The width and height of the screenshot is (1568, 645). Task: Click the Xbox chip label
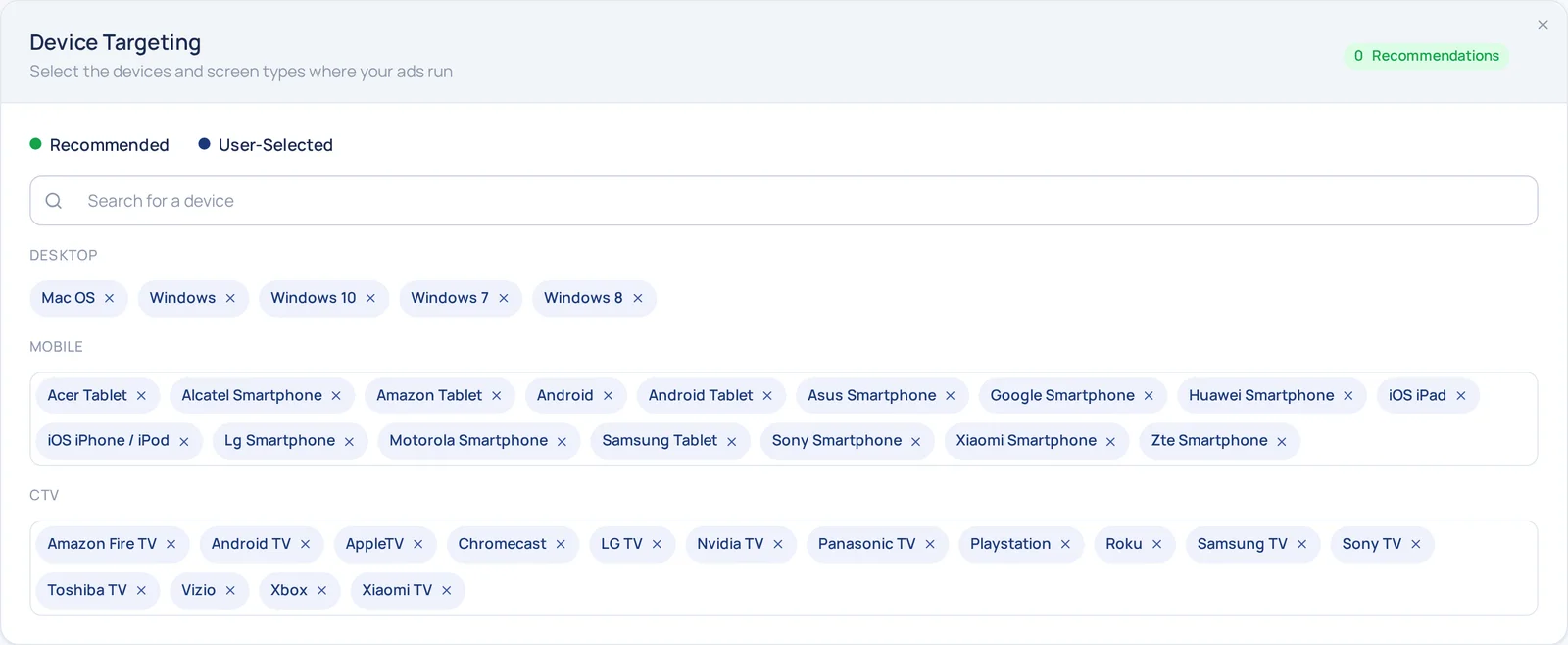289,590
